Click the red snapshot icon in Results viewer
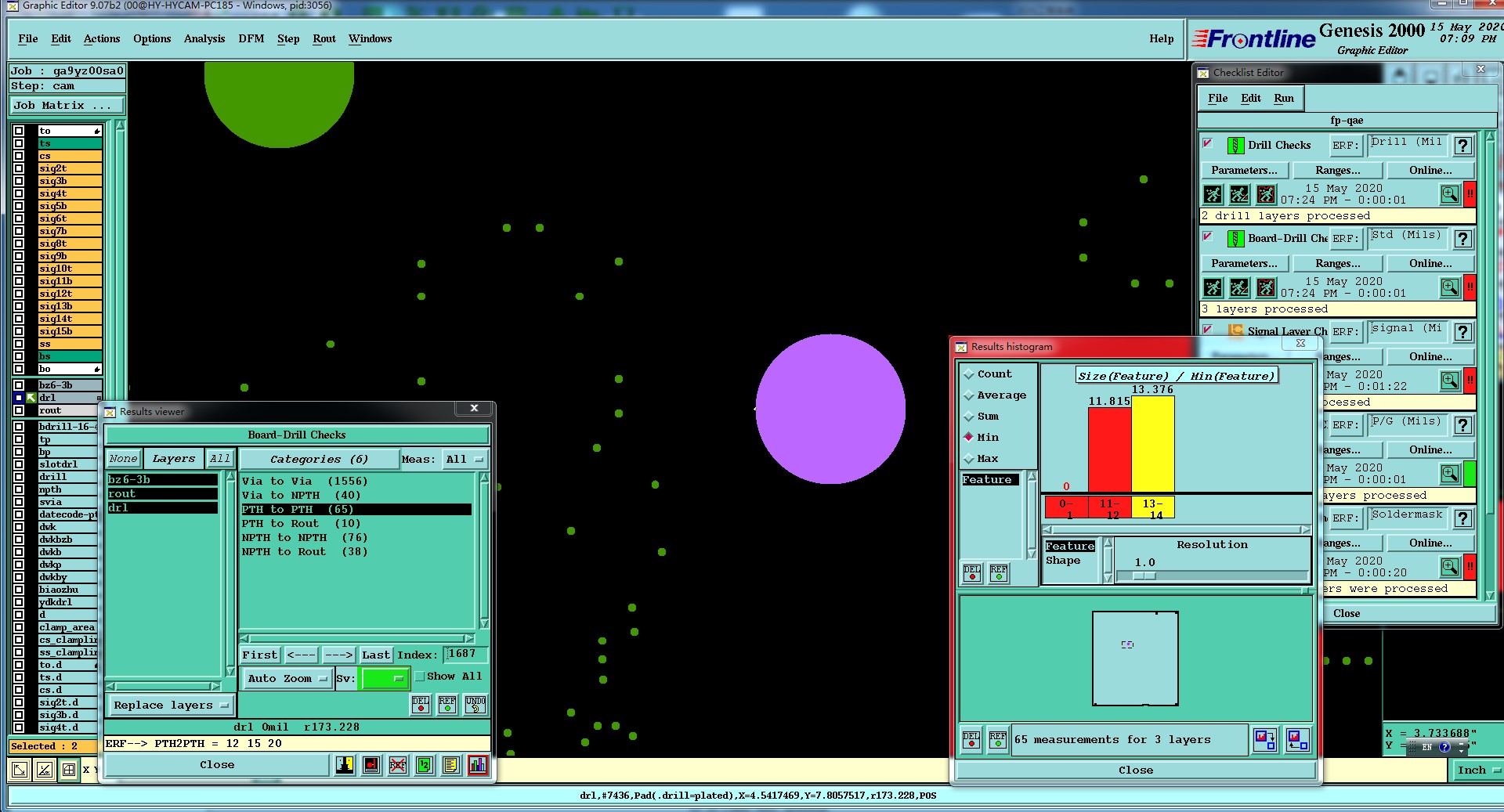 coord(371,765)
